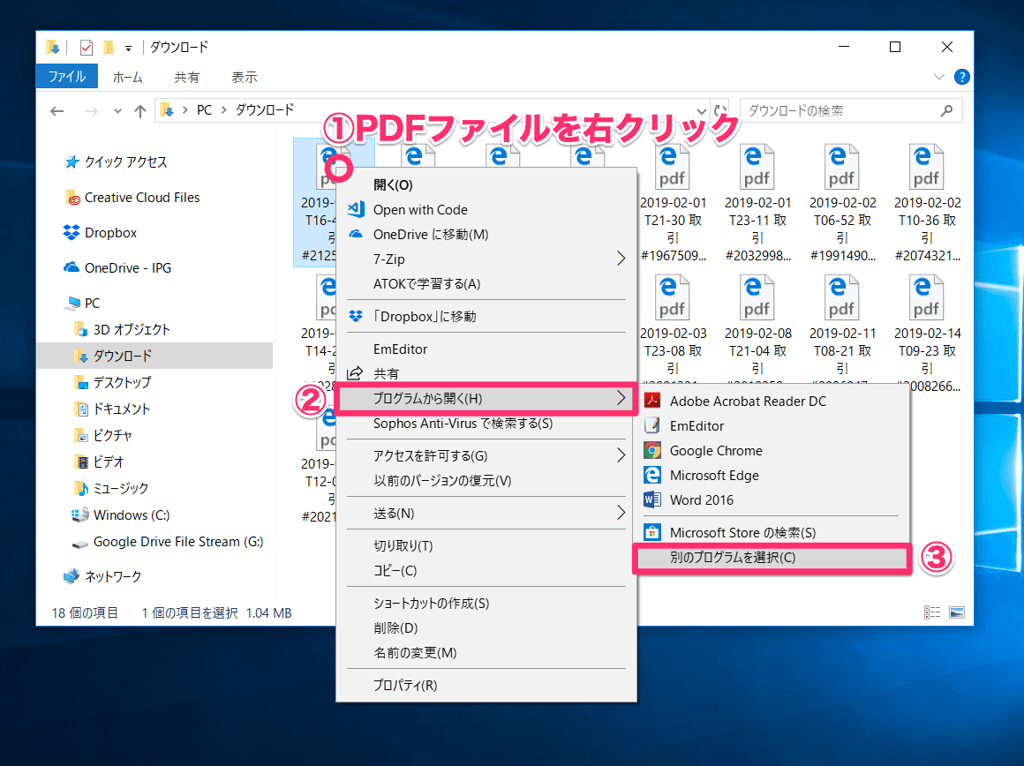1024x766 pixels.
Task: Switch to the 表示 tab
Action: point(244,77)
